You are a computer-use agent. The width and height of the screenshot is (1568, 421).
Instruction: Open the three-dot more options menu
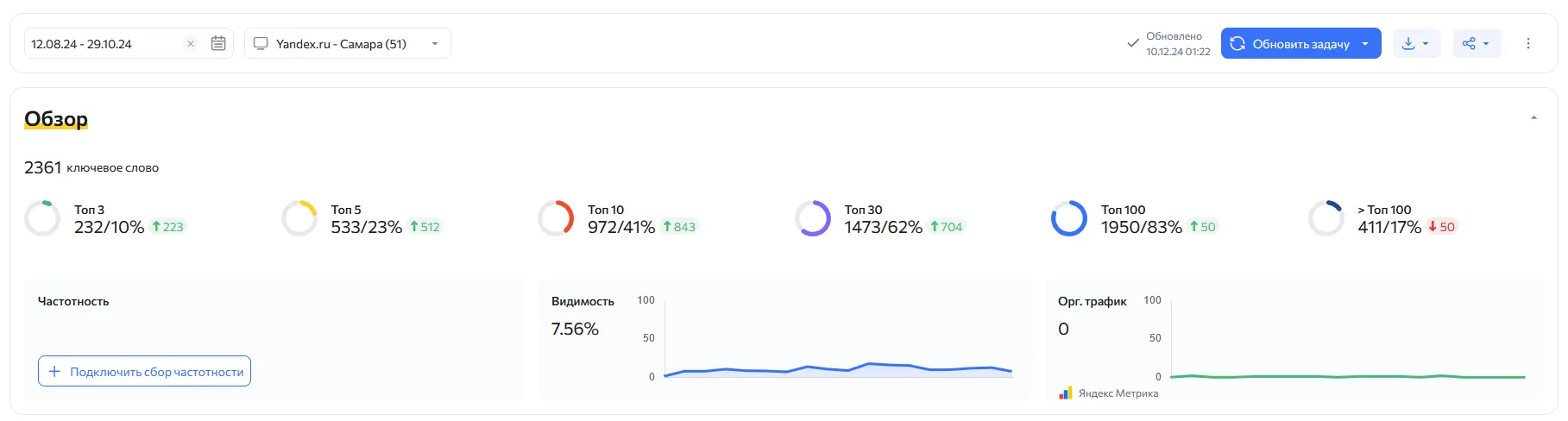(x=1527, y=43)
